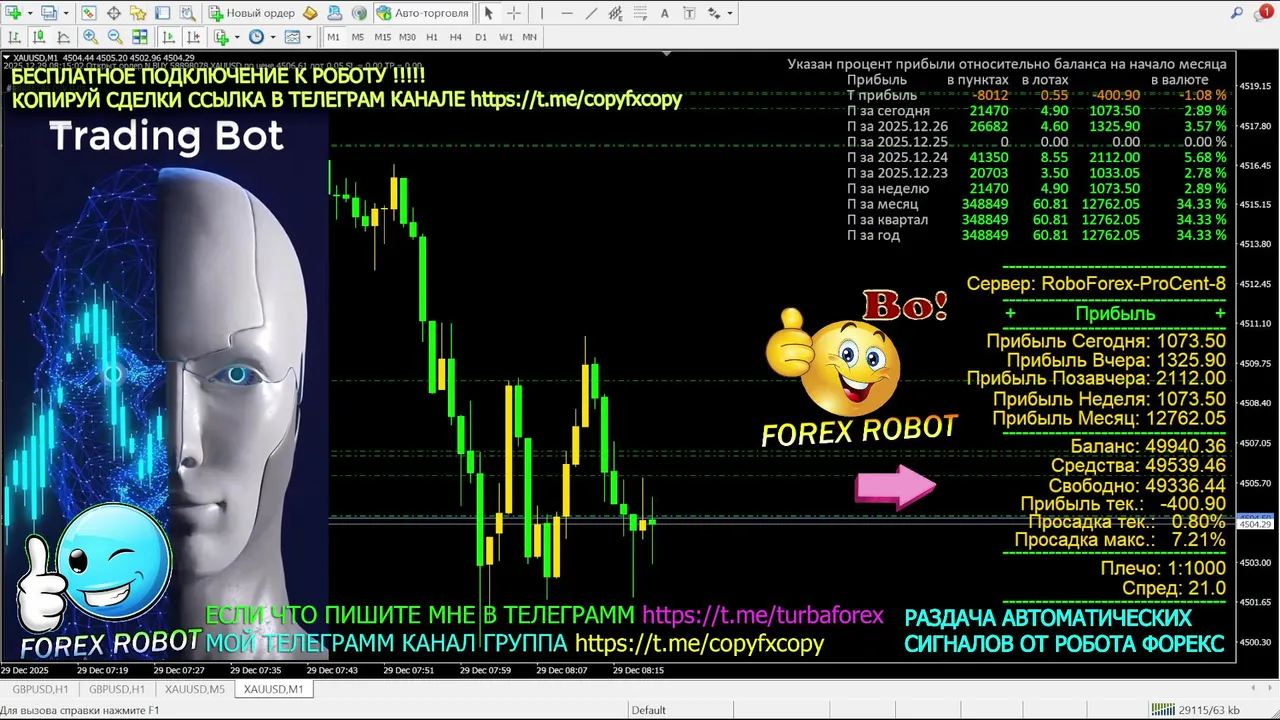Open the Profiles icon in toolbar
Screen dimensions: 1280x720
tap(48, 13)
